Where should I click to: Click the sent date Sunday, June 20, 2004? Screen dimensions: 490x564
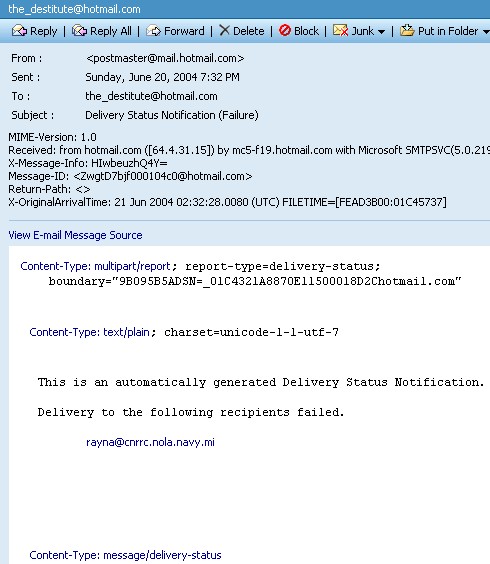pos(141,77)
